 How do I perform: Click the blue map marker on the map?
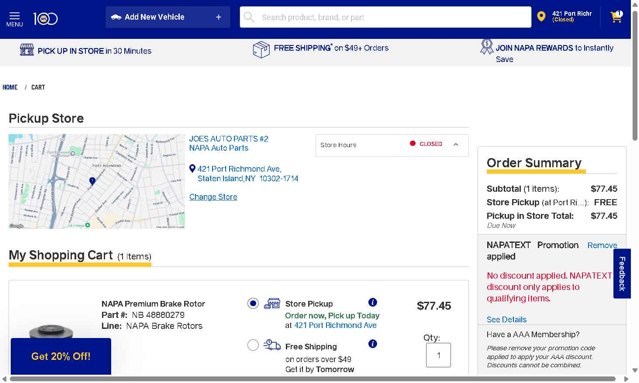coord(93,181)
